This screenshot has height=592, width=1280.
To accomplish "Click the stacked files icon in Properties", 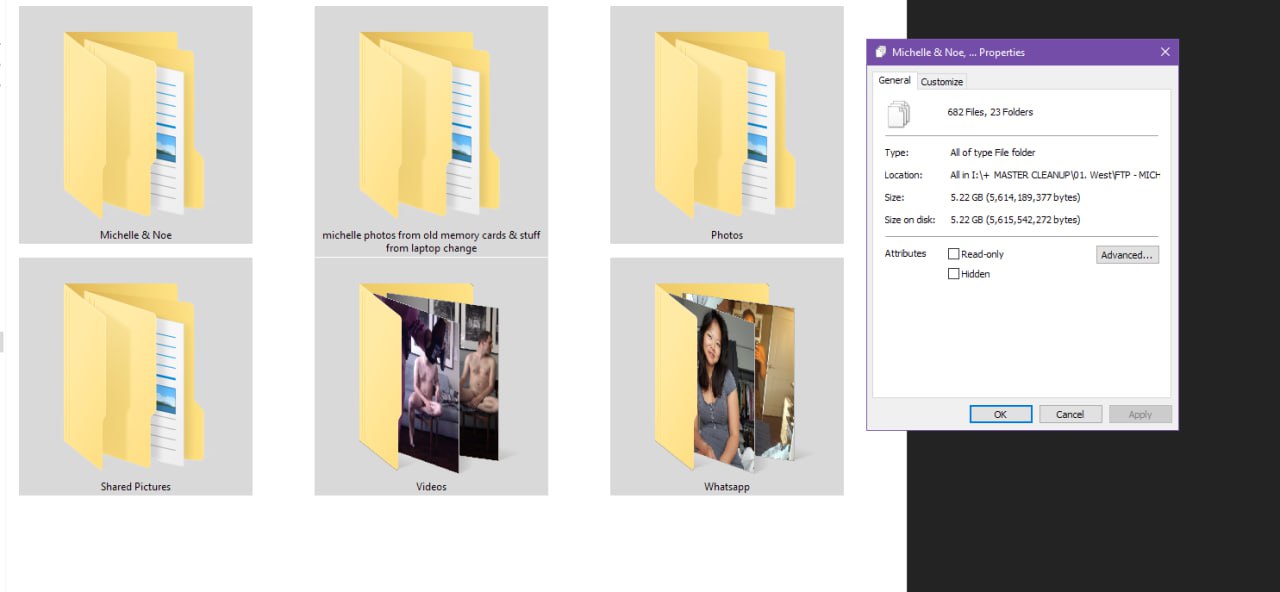I will tap(899, 114).
